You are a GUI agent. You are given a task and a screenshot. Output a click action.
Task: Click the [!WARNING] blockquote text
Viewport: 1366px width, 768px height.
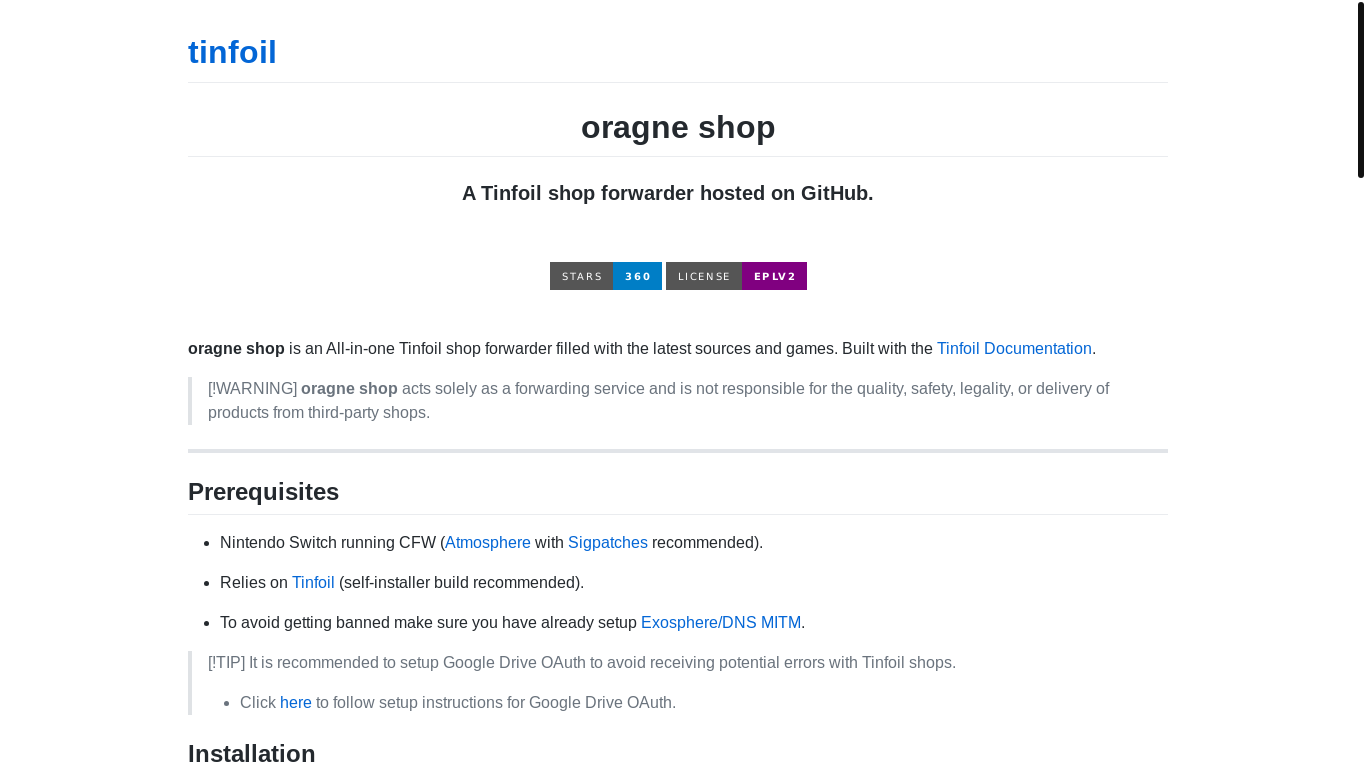pos(658,400)
